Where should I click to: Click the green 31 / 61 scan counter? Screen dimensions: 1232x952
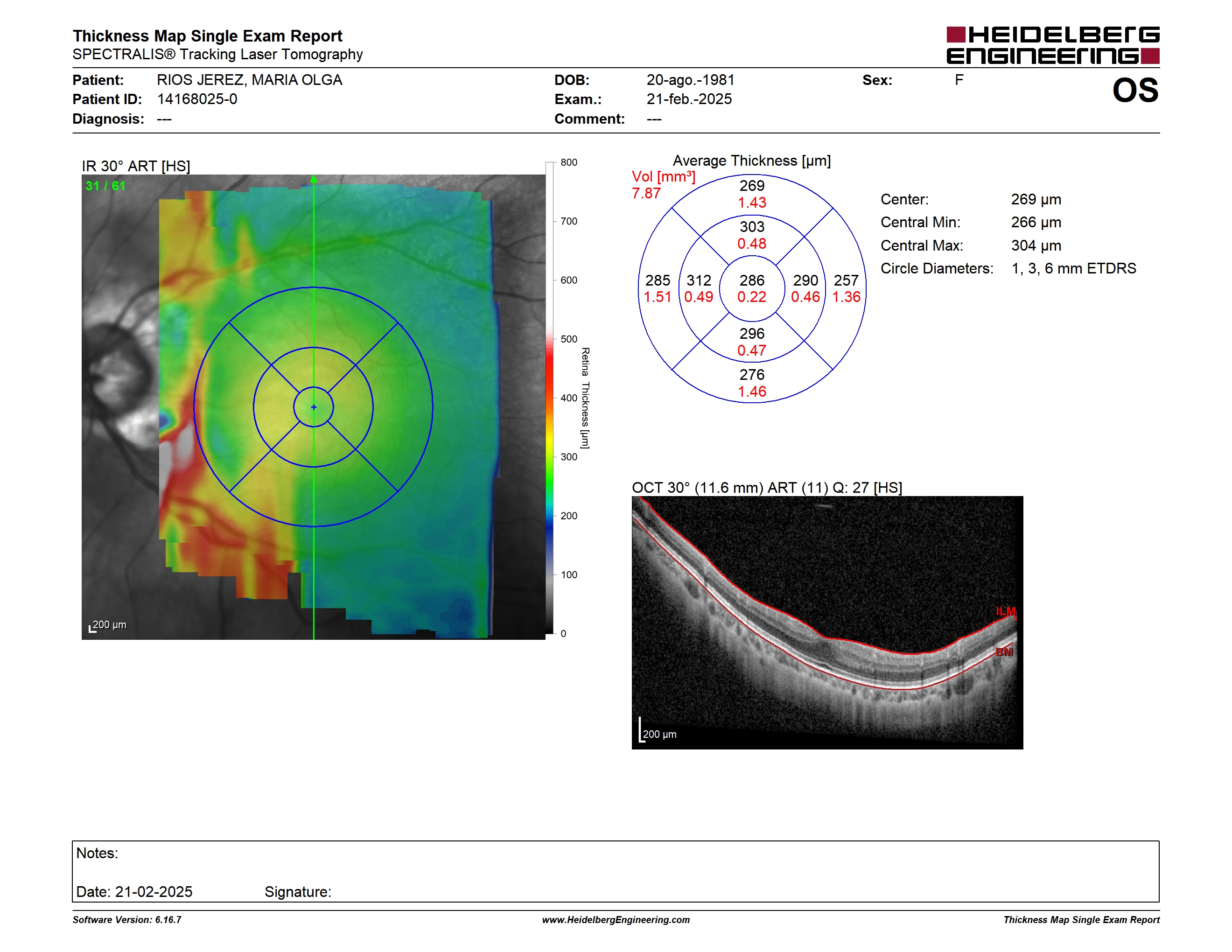tap(105, 186)
